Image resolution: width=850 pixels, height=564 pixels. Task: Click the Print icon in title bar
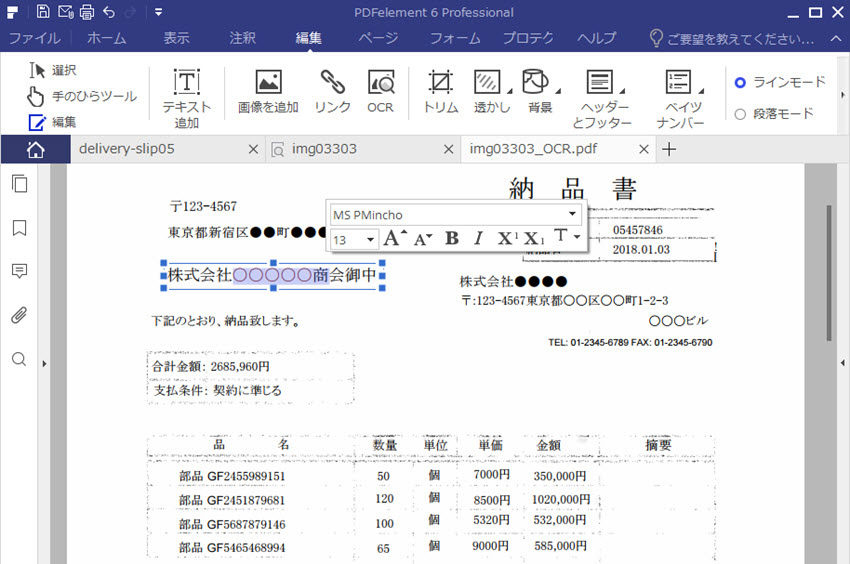click(87, 11)
